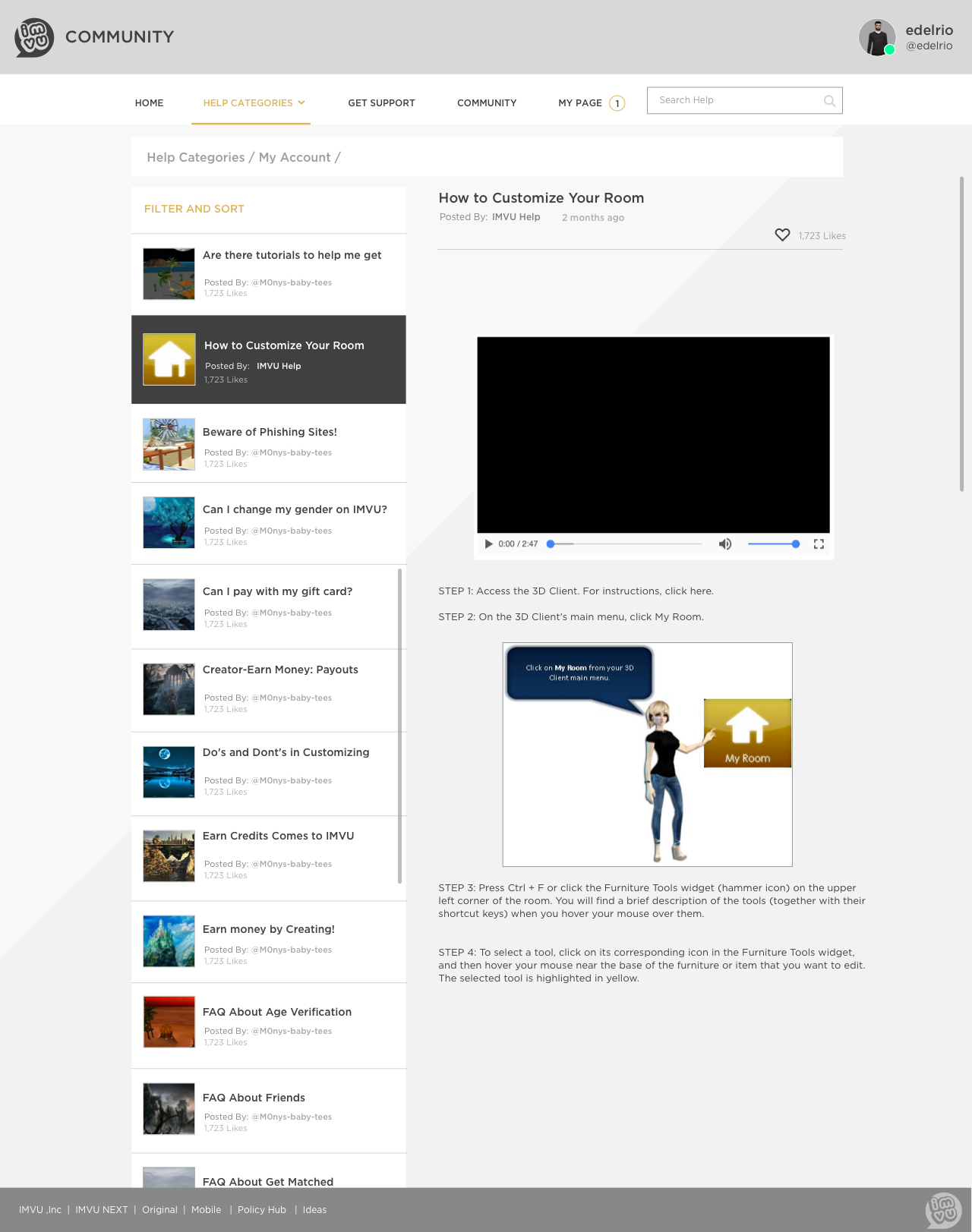Click the My Account breadcrumb link

[295, 157]
